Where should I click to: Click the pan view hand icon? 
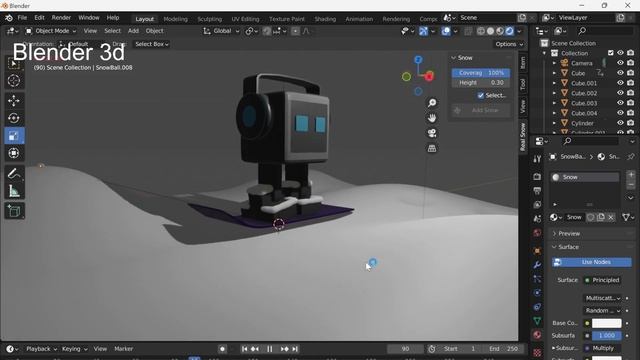432,118
